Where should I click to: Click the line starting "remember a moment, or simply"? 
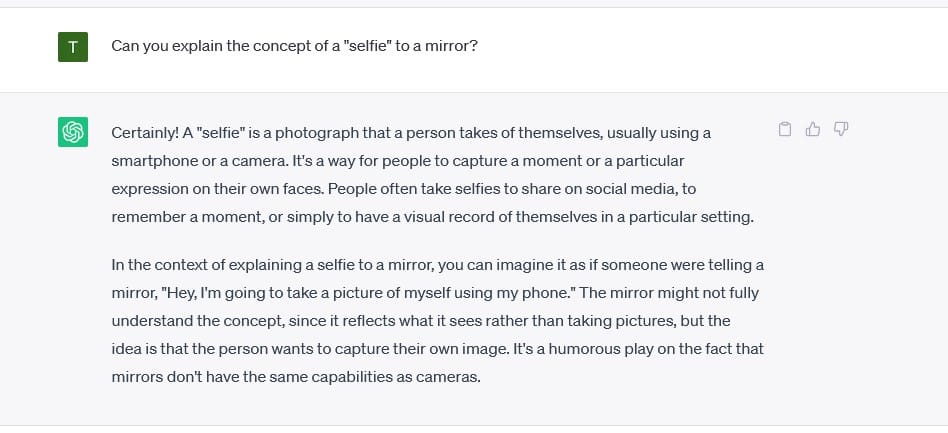coord(432,217)
